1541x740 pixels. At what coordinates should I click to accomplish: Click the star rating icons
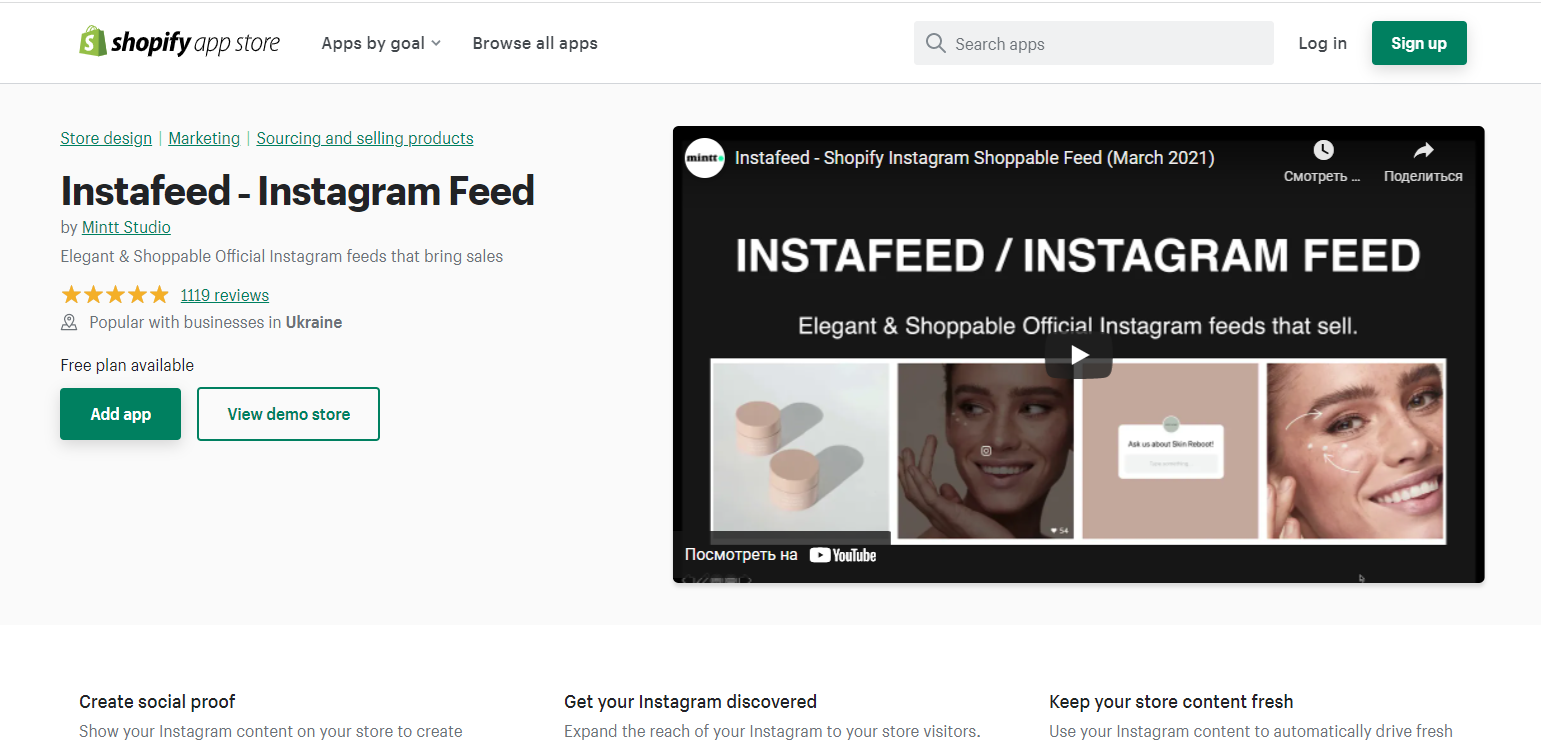[x=114, y=294]
